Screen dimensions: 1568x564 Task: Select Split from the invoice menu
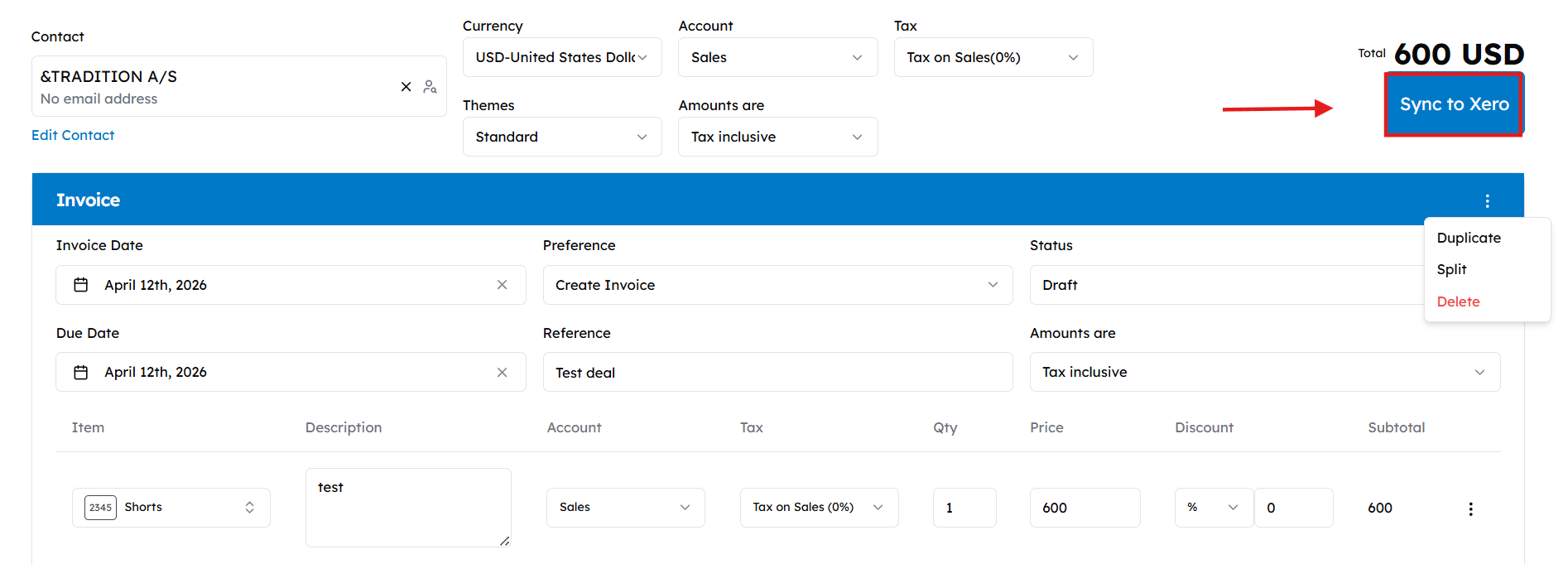click(x=1451, y=269)
